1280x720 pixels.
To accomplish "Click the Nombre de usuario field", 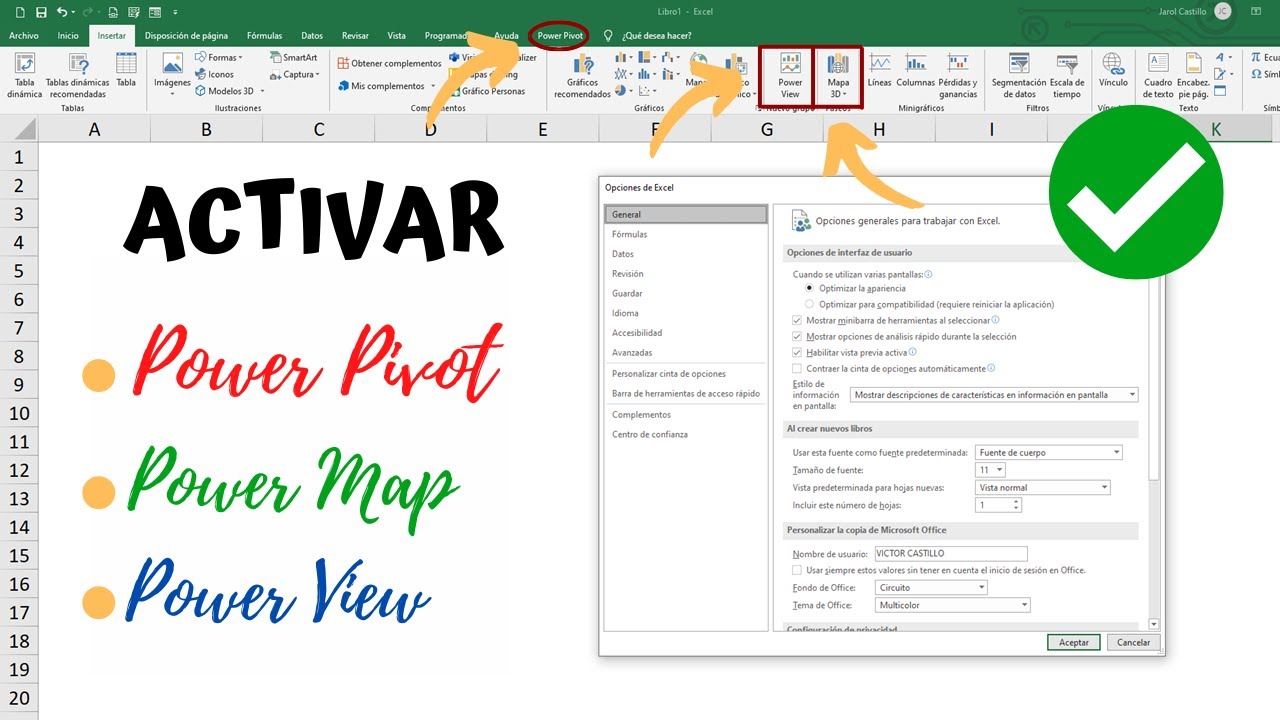I will (950, 553).
